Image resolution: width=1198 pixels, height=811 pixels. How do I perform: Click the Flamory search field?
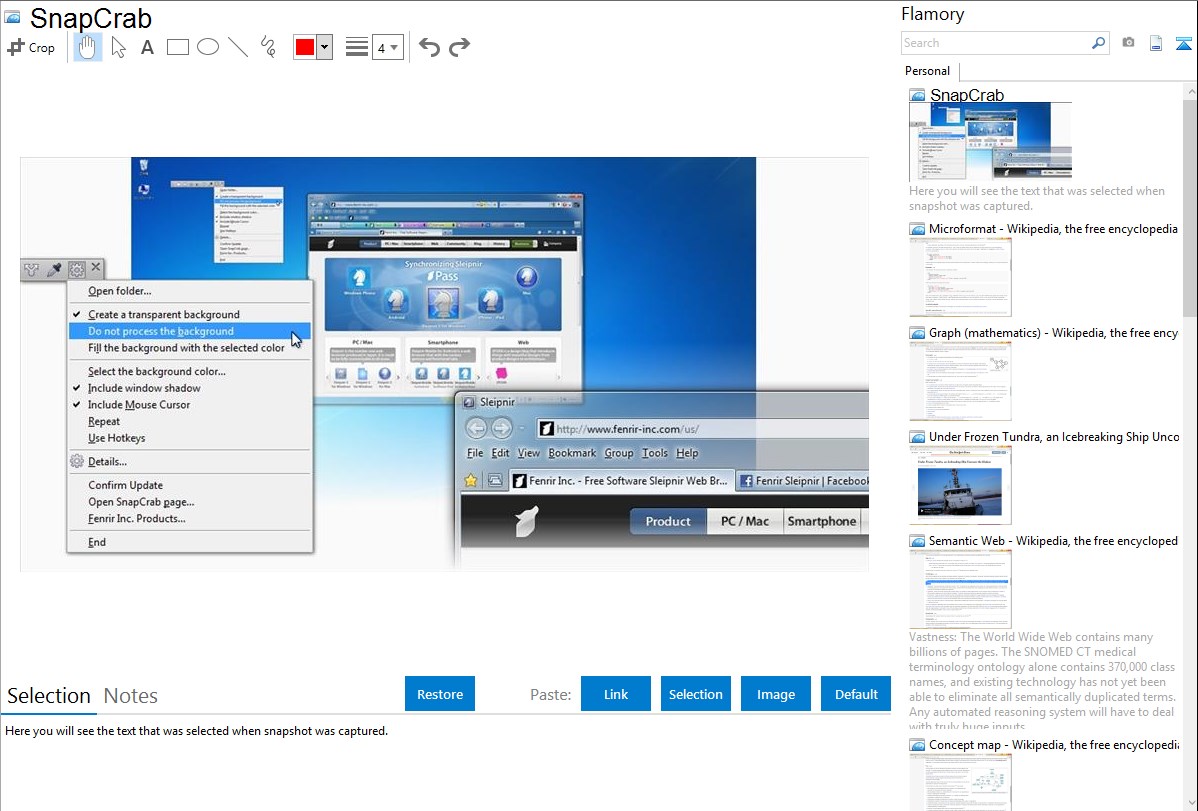coord(994,43)
